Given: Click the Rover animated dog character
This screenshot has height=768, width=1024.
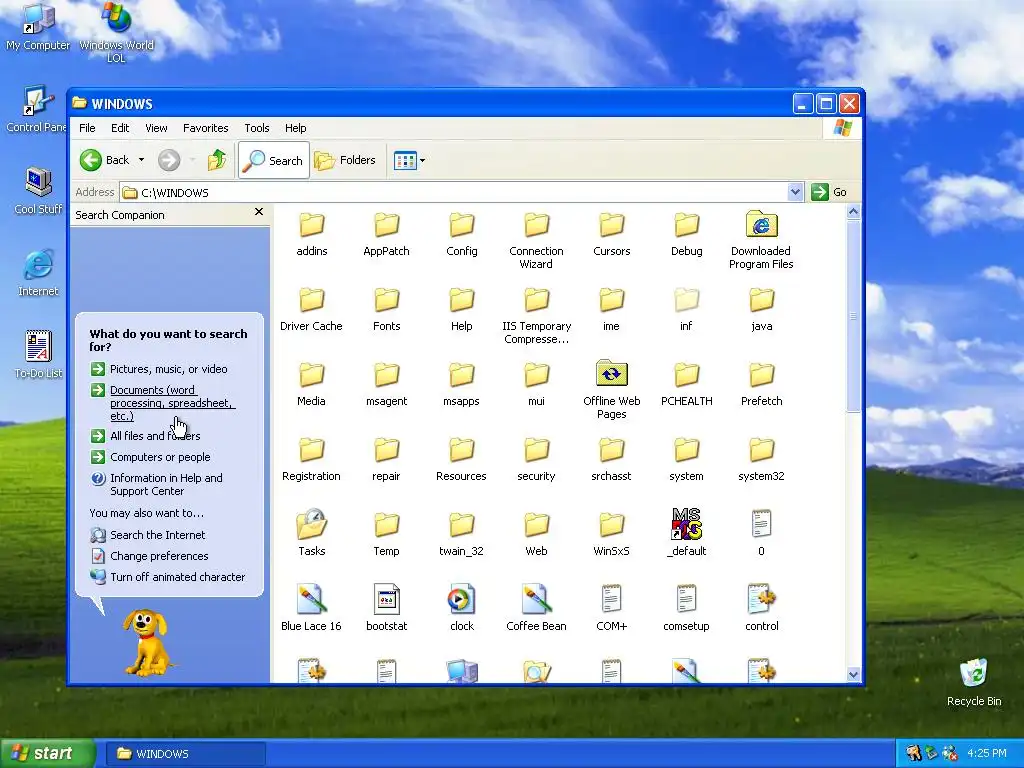Looking at the screenshot, I should tap(148, 642).
